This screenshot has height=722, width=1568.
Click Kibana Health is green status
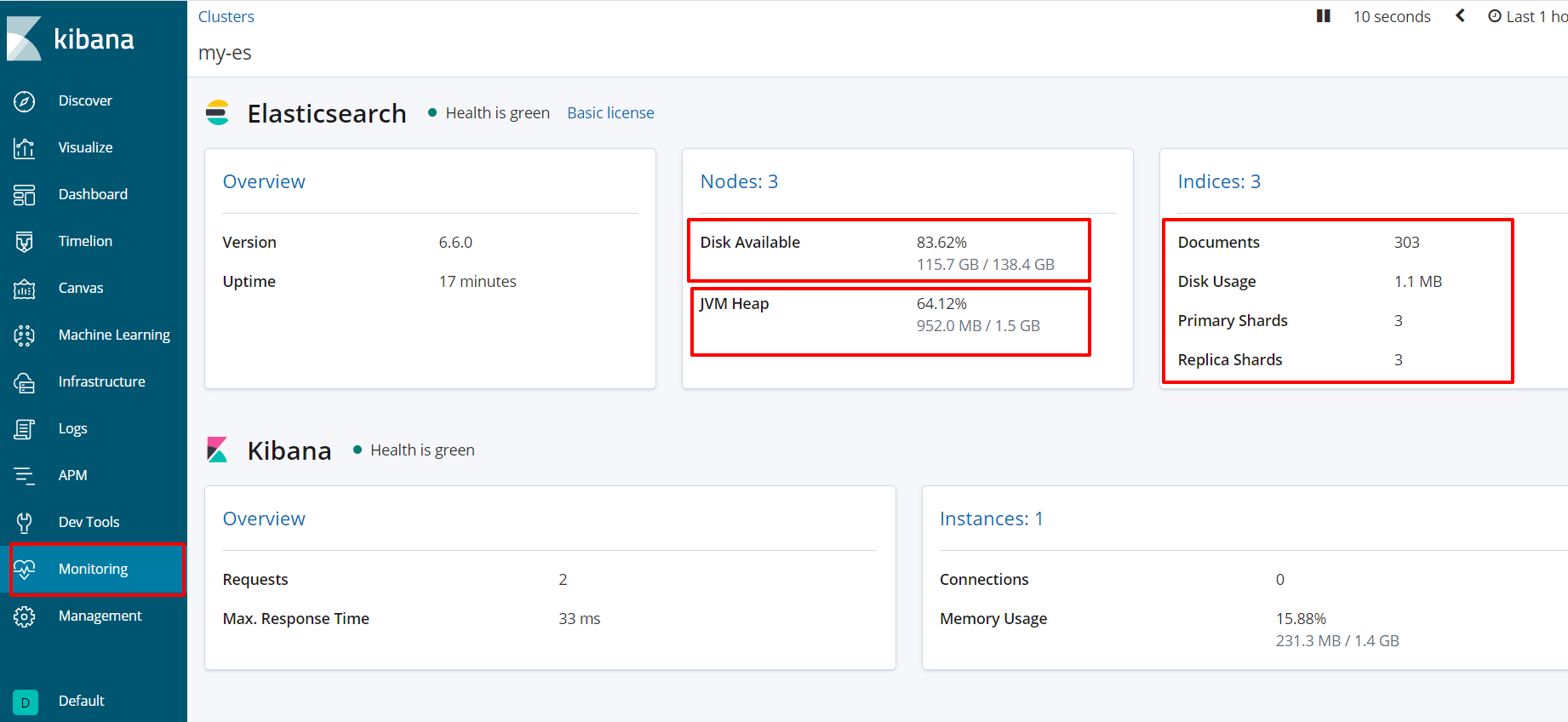[422, 450]
